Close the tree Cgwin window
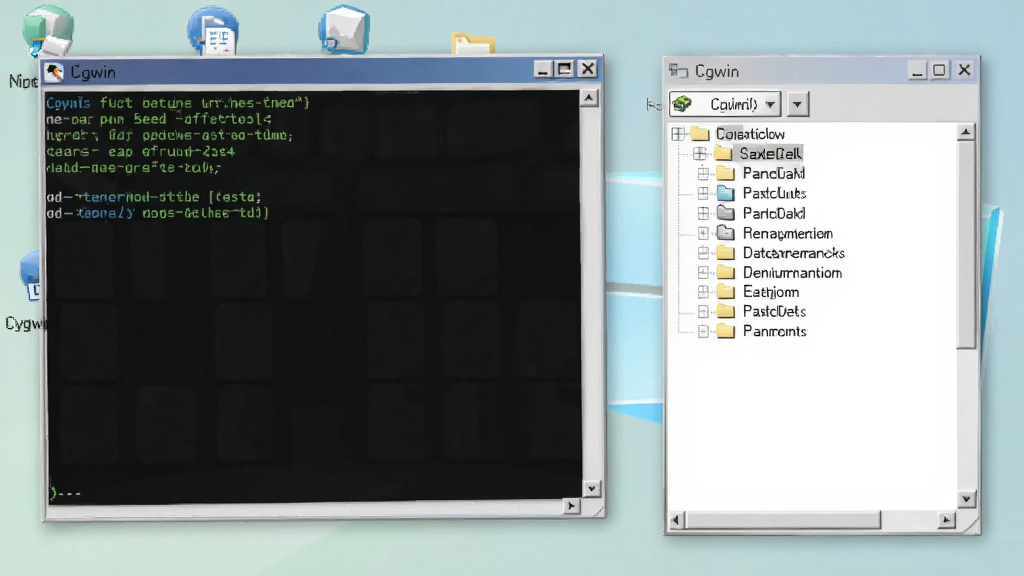The width and height of the screenshot is (1024, 576). [964, 70]
